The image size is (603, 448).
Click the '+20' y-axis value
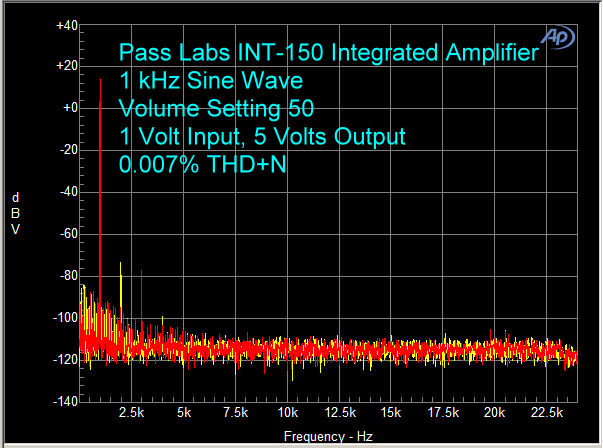coord(67,66)
